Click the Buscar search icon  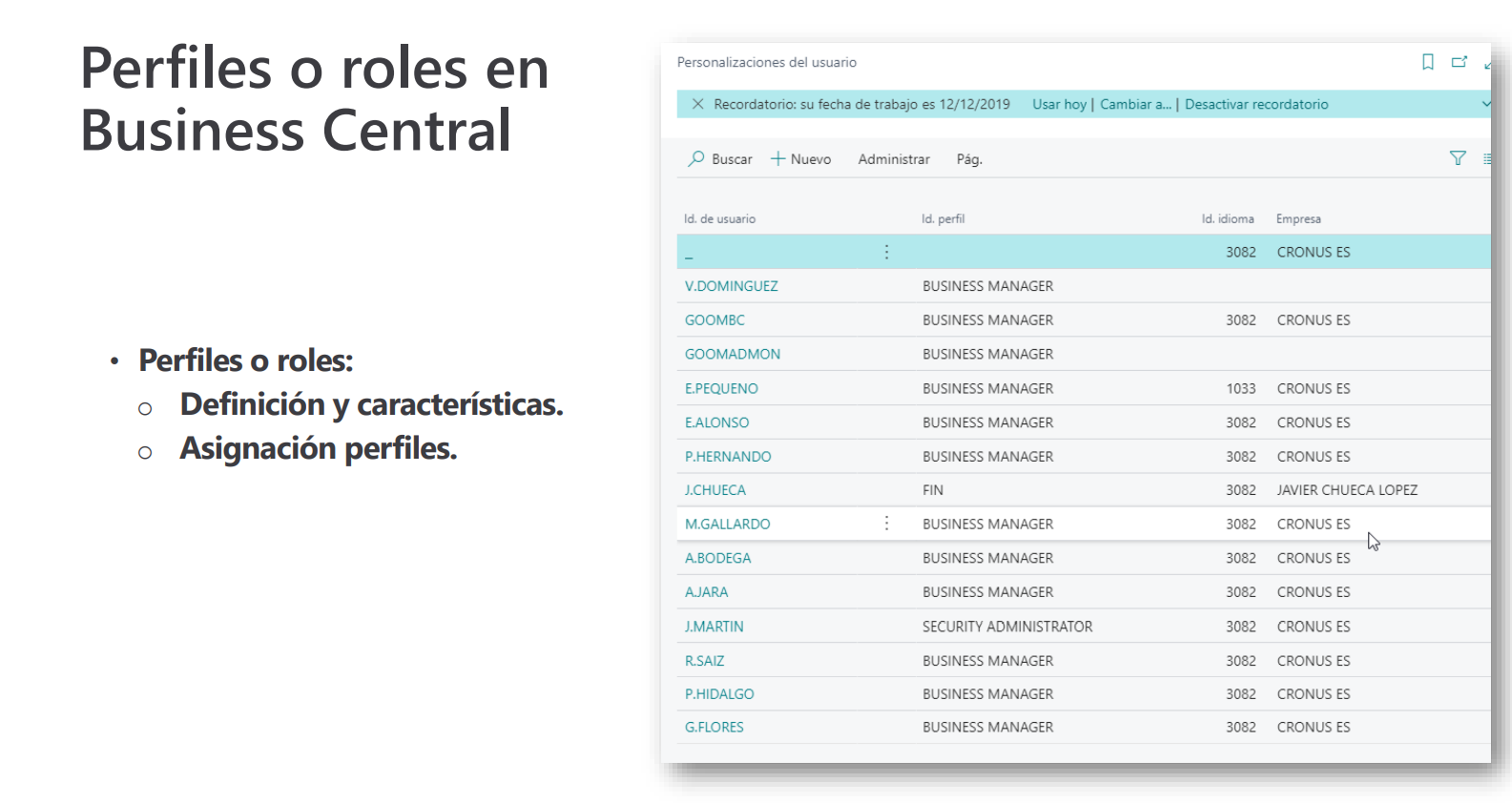(696, 158)
